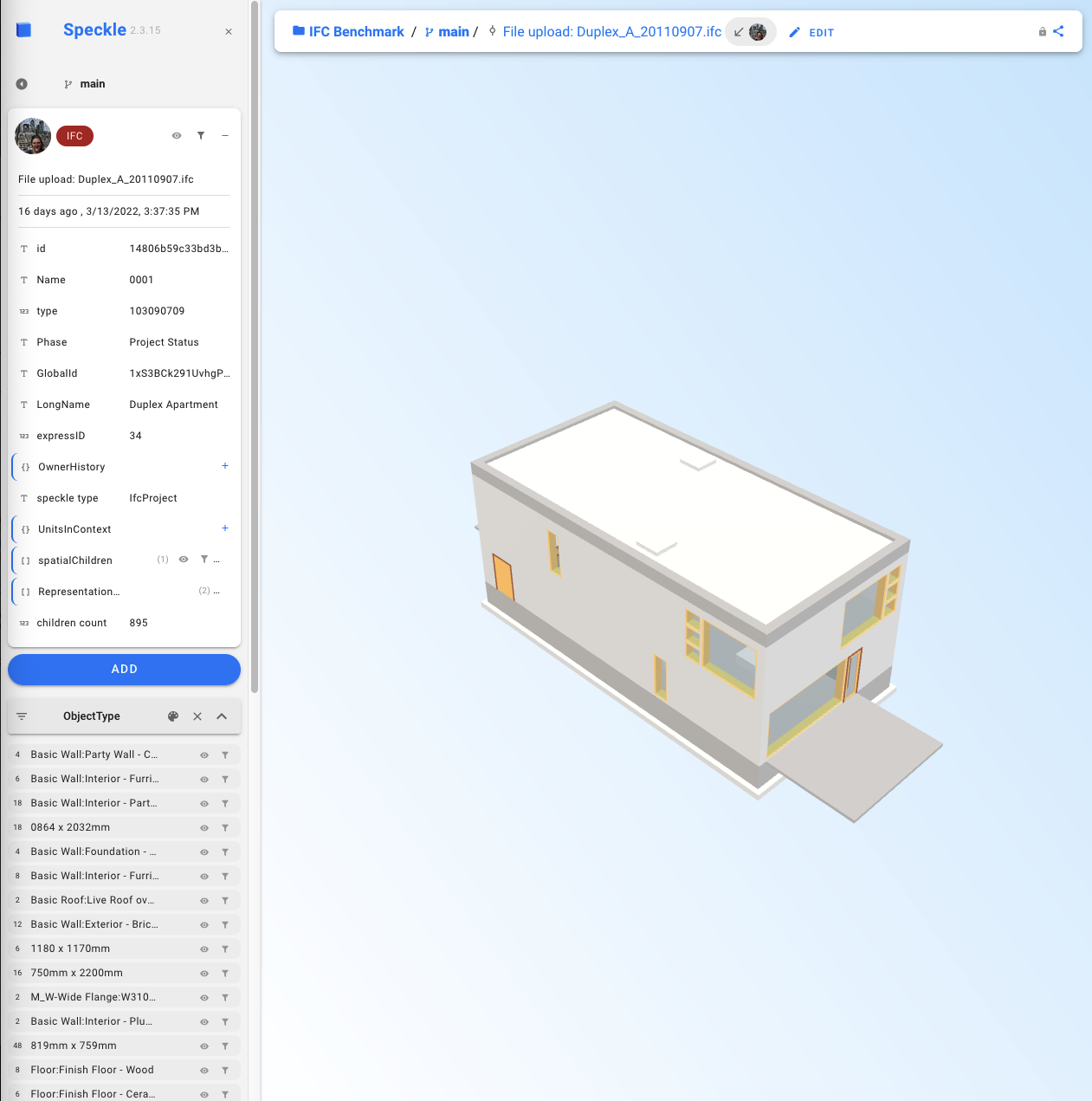The height and width of the screenshot is (1101, 1092).
Task: Hide the 0864 x 2032mm objects
Action: pos(203,827)
